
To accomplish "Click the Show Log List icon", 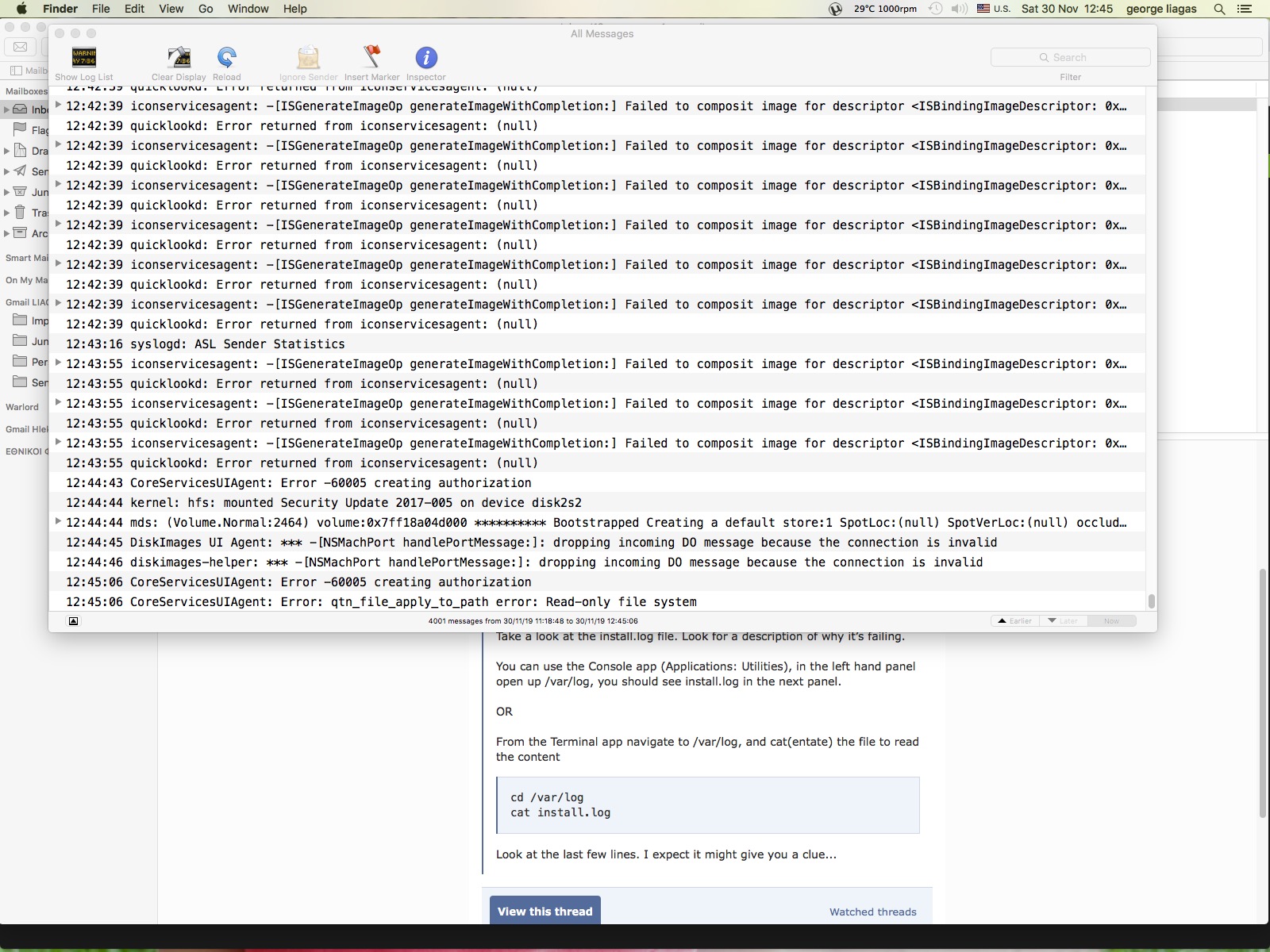I will pos(84,57).
